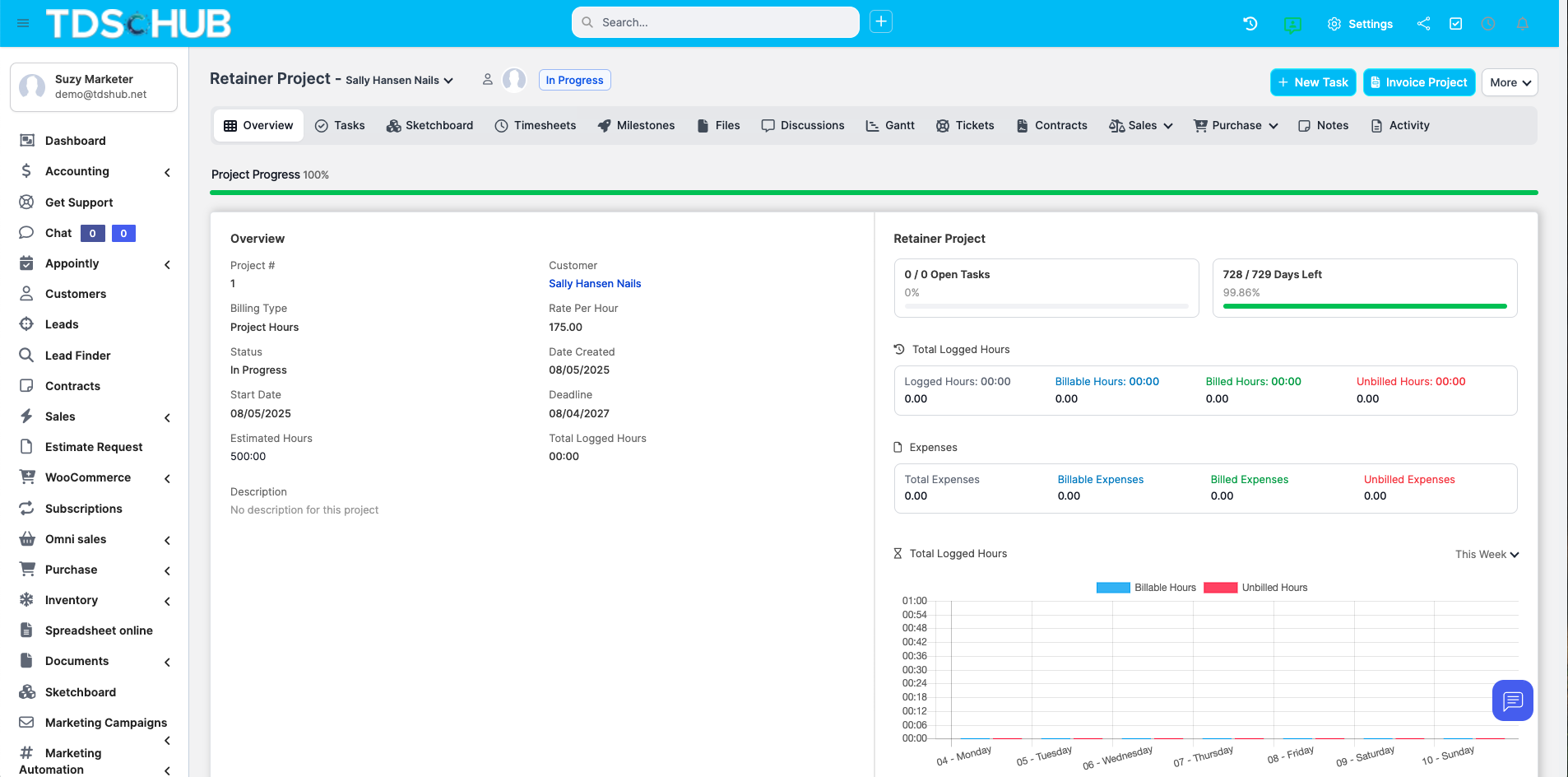
Task: Open the Gantt tab
Action: pyautogui.click(x=890, y=126)
